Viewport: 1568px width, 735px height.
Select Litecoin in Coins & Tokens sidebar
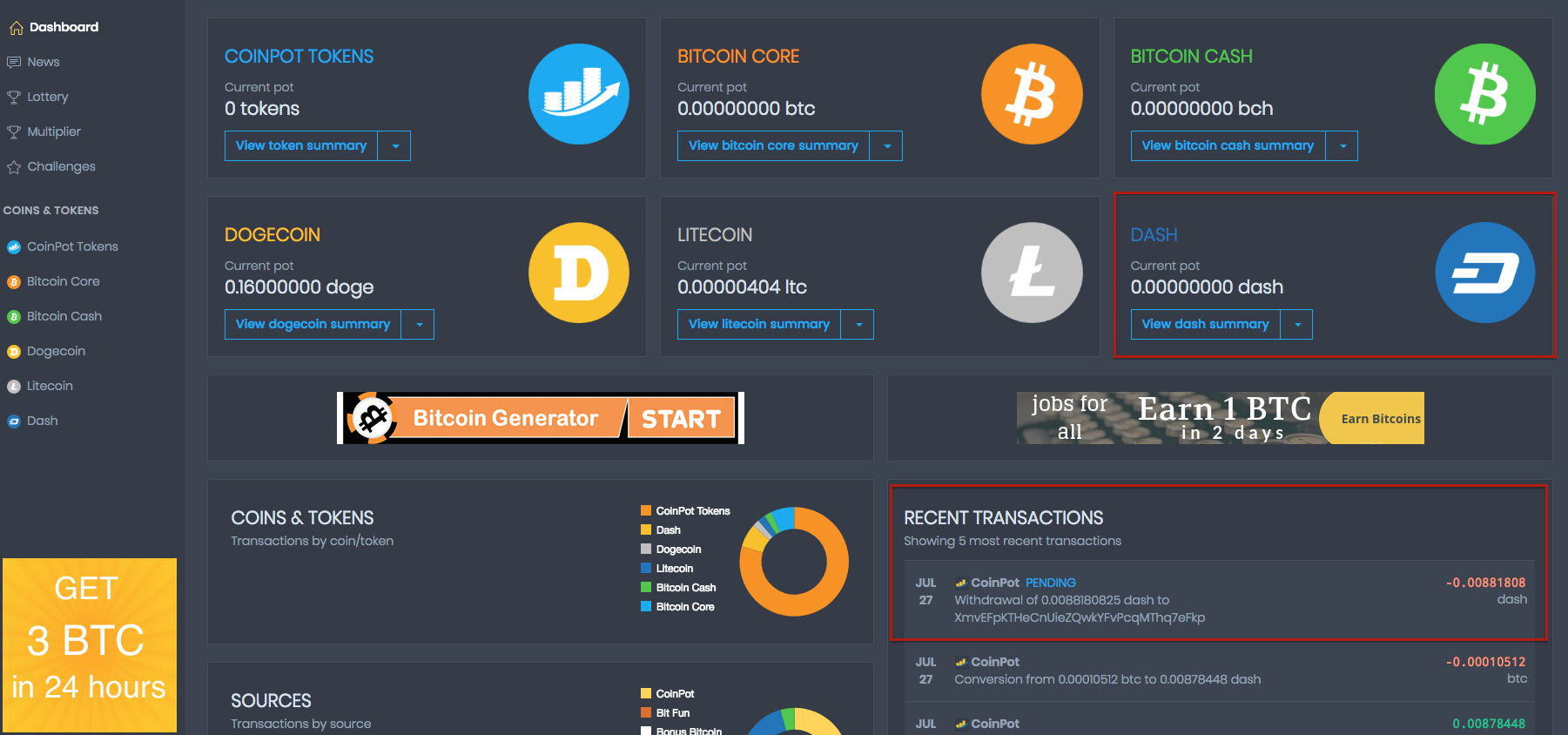click(x=50, y=386)
